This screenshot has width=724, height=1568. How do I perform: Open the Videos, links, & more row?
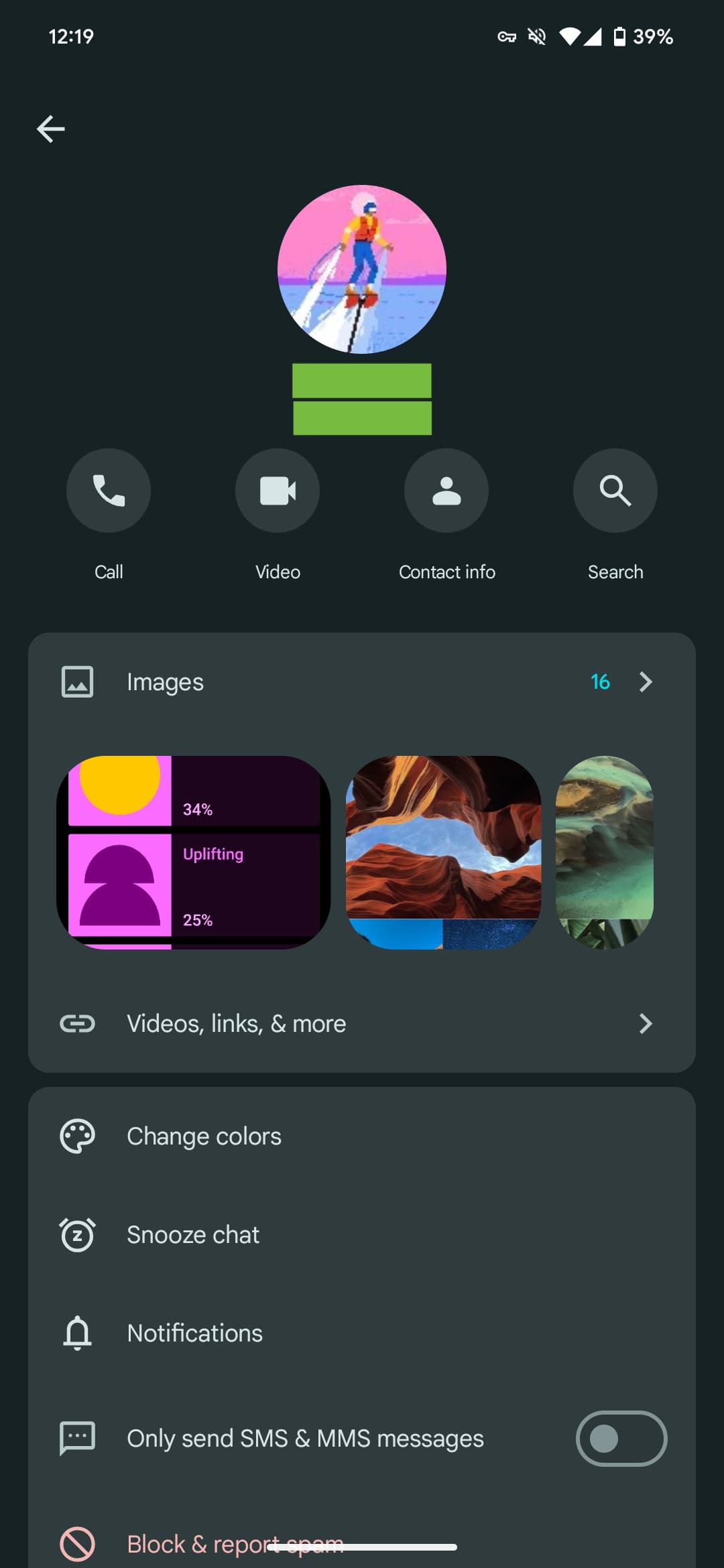[236, 1024]
